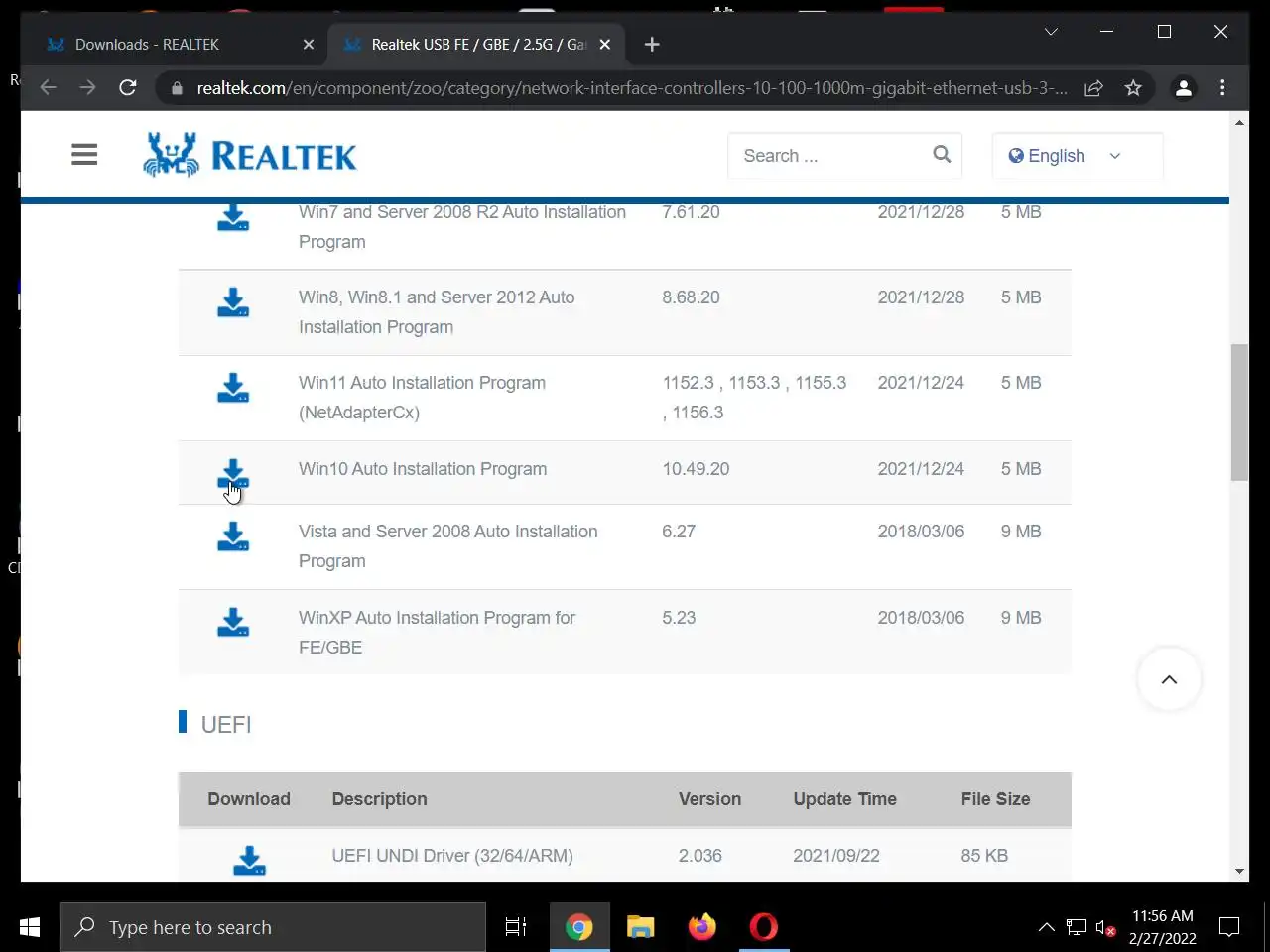Select the Realtek USB FE / GBE tab
The image size is (1270, 952).
coord(476,45)
